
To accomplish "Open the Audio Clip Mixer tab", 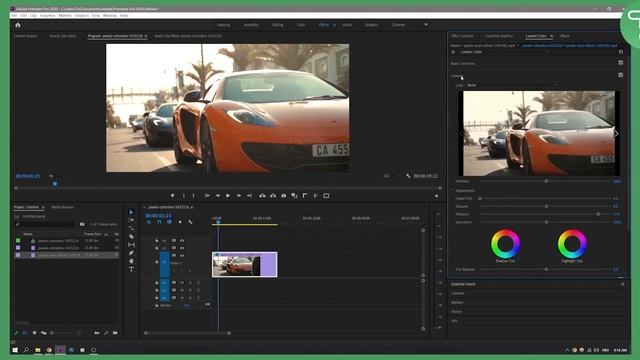I will pyautogui.click(x=188, y=36).
